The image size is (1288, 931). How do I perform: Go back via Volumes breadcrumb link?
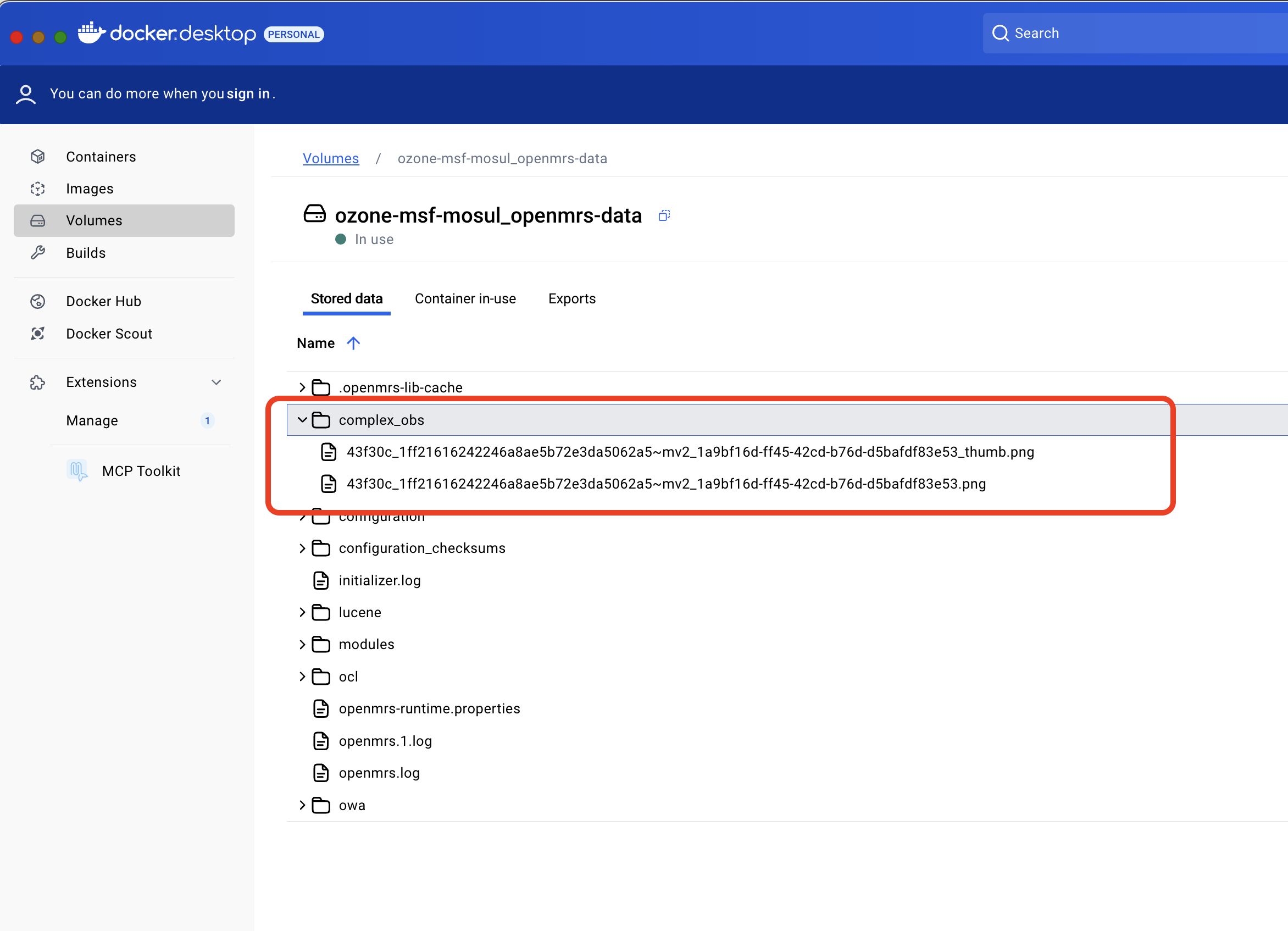pyautogui.click(x=331, y=158)
